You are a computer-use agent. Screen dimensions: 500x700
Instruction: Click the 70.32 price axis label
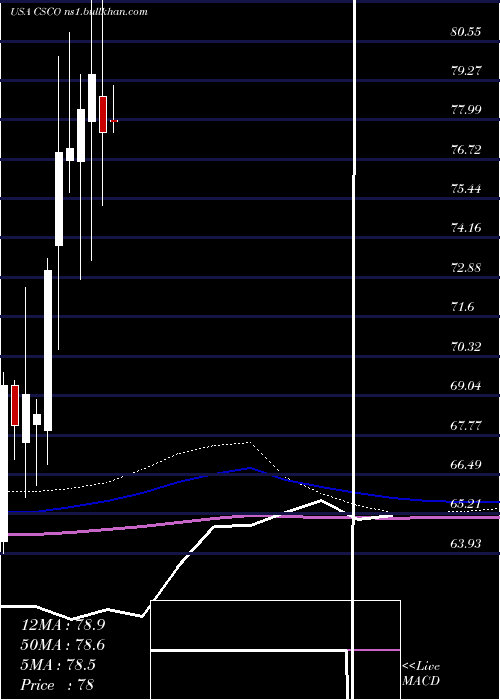click(466, 346)
